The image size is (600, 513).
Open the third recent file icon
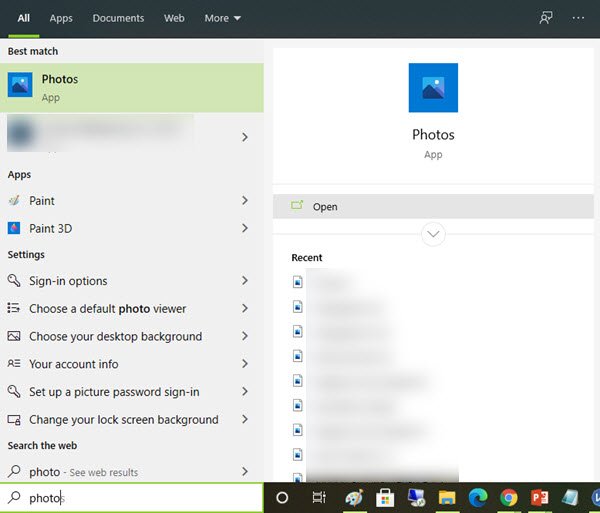coord(298,331)
